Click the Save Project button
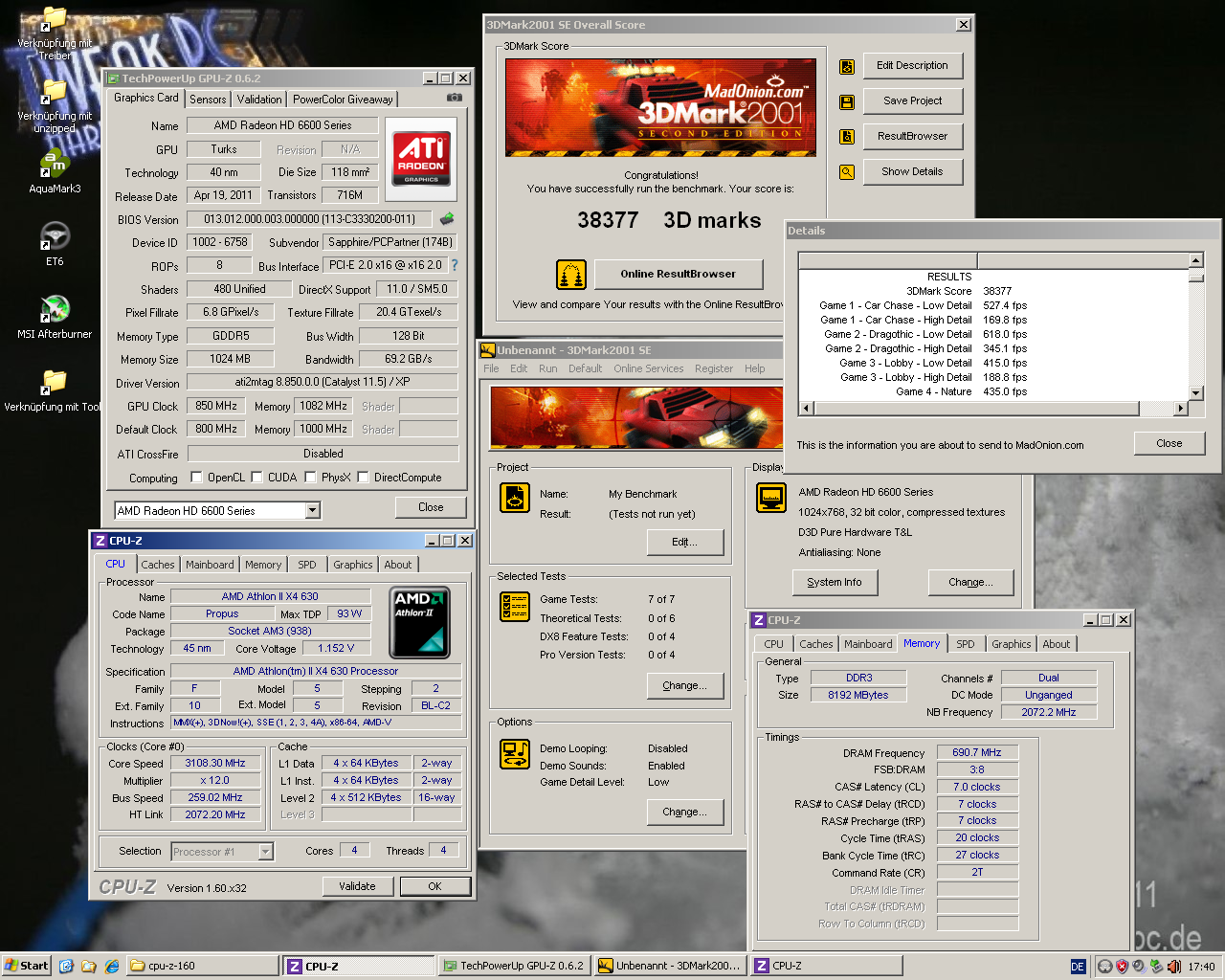This screenshot has height=980, width=1225. tap(912, 100)
